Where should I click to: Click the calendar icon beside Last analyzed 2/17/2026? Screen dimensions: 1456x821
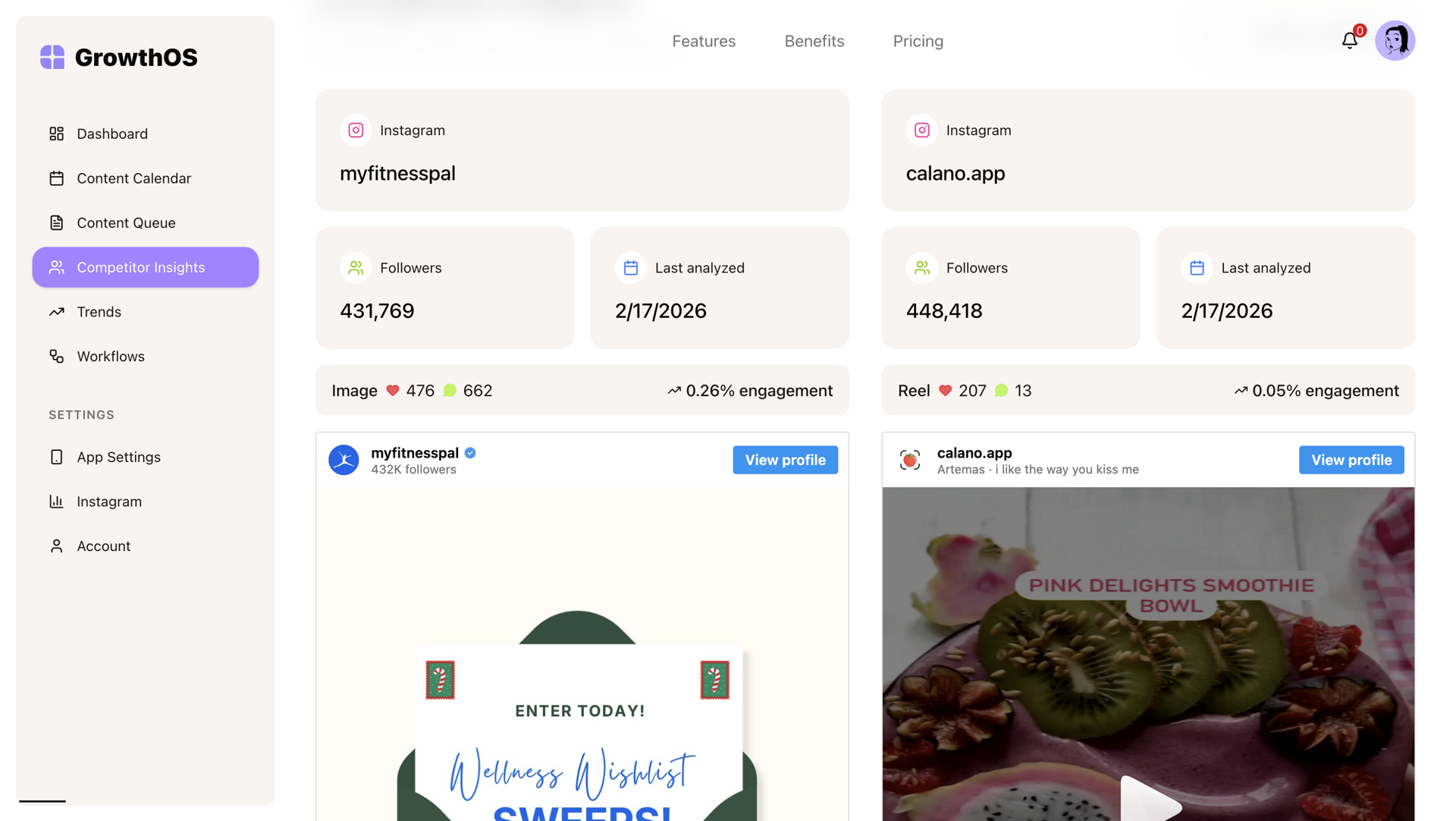coord(630,268)
